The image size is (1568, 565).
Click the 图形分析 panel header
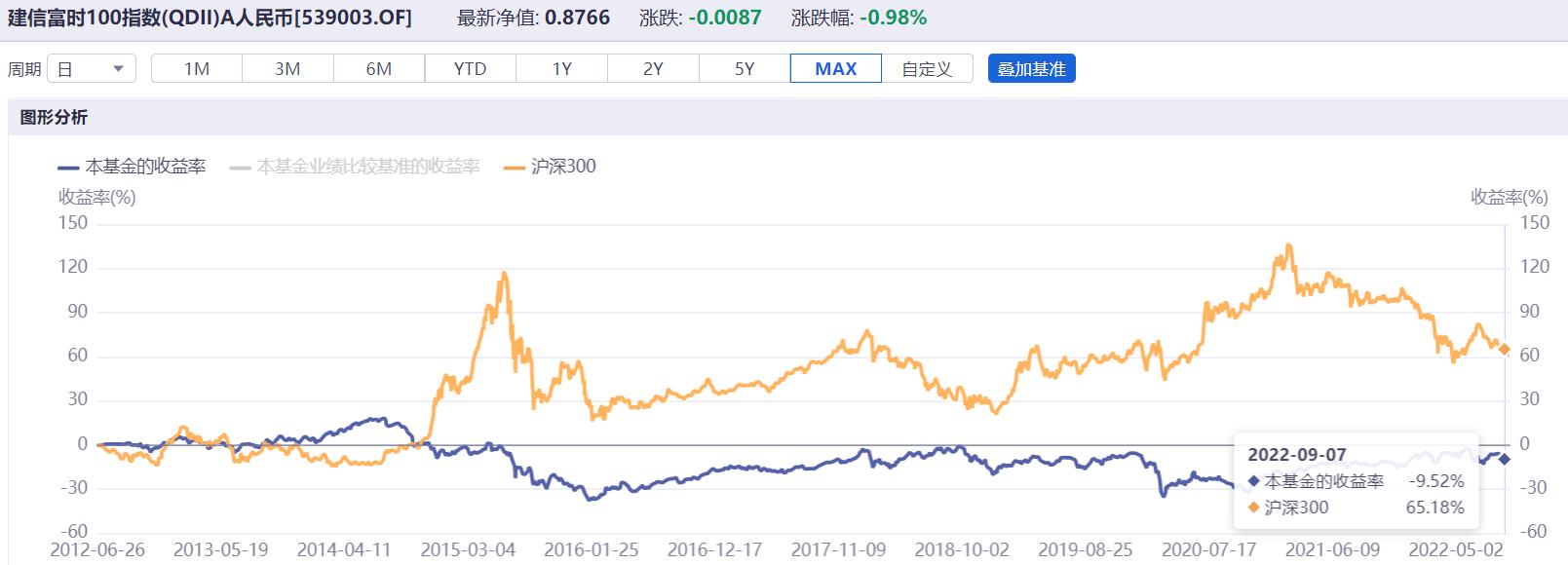pos(55,118)
